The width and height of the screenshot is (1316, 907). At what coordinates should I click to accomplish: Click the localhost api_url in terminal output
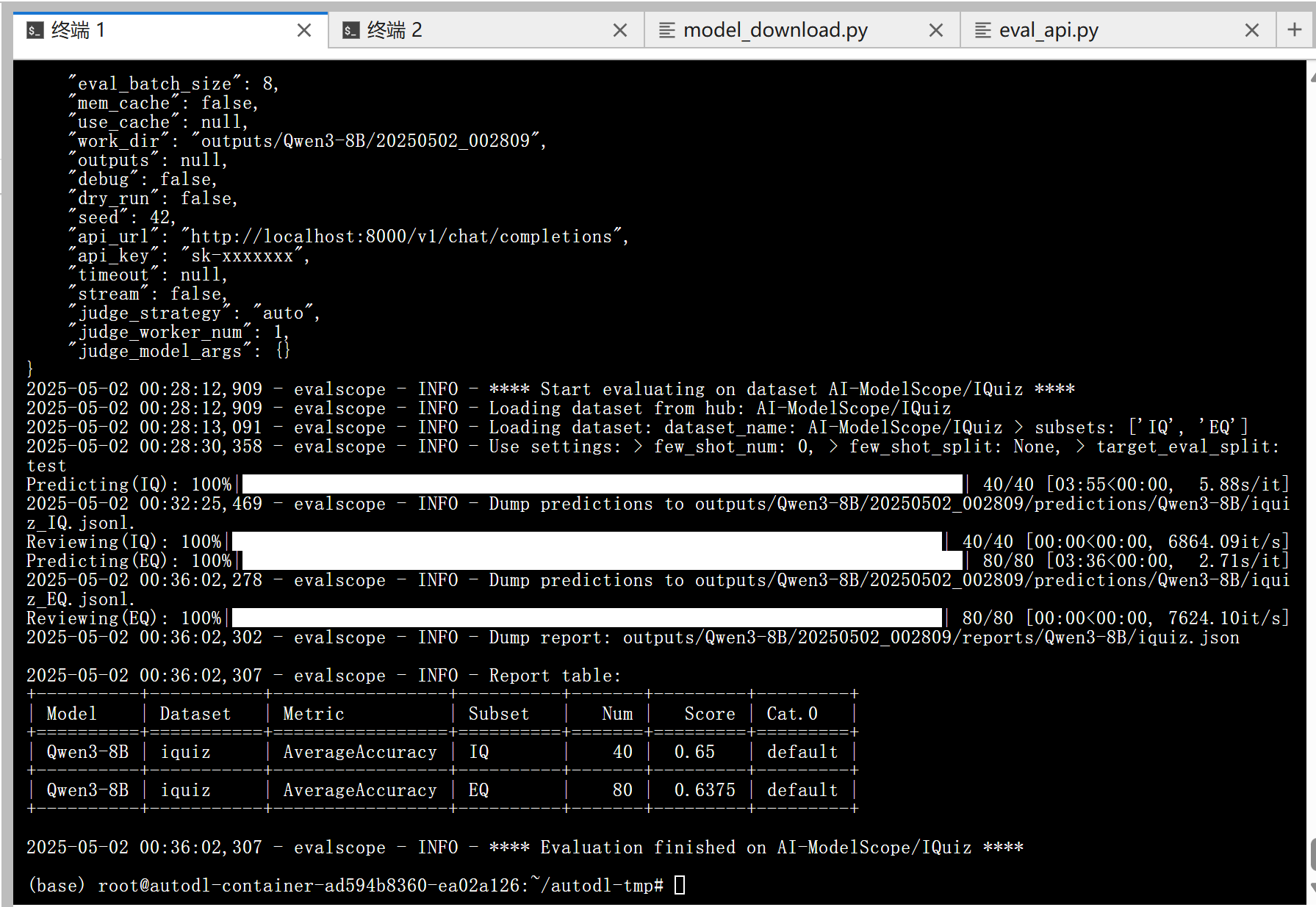(x=401, y=236)
